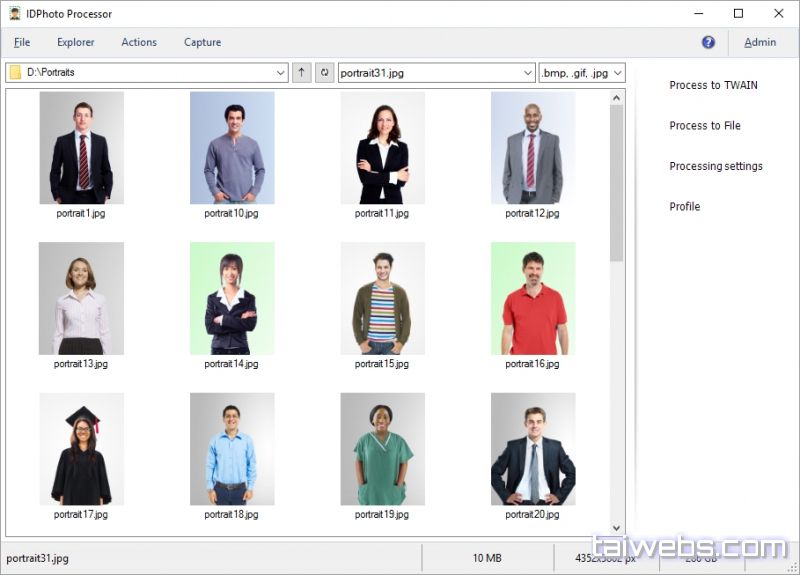This screenshot has height=575, width=800.
Task: Click the IDPhoto Processor title bar icon
Action: pos(15,14)
